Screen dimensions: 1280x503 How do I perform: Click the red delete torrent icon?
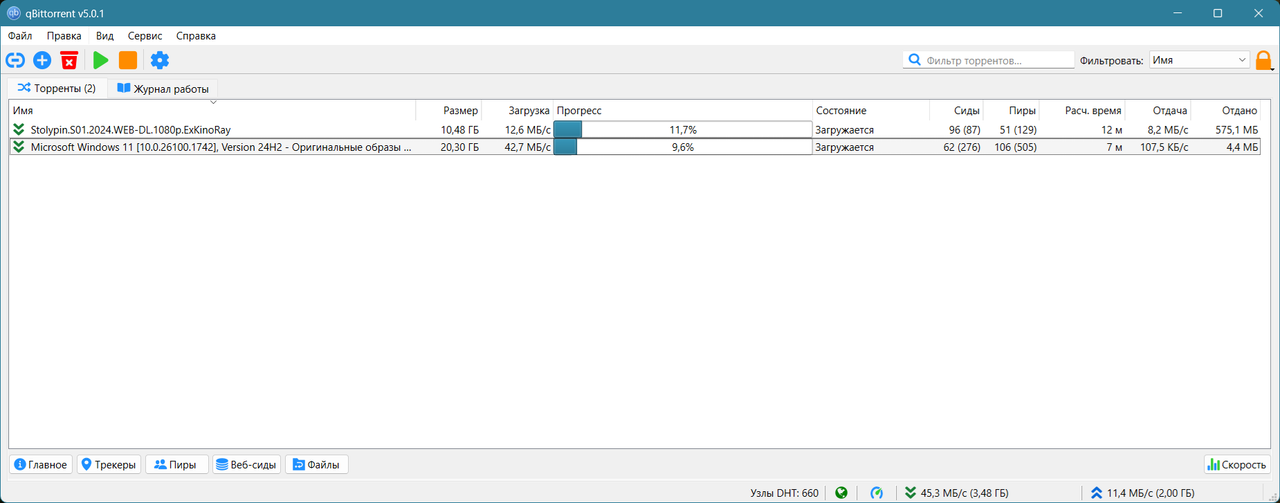69,60
